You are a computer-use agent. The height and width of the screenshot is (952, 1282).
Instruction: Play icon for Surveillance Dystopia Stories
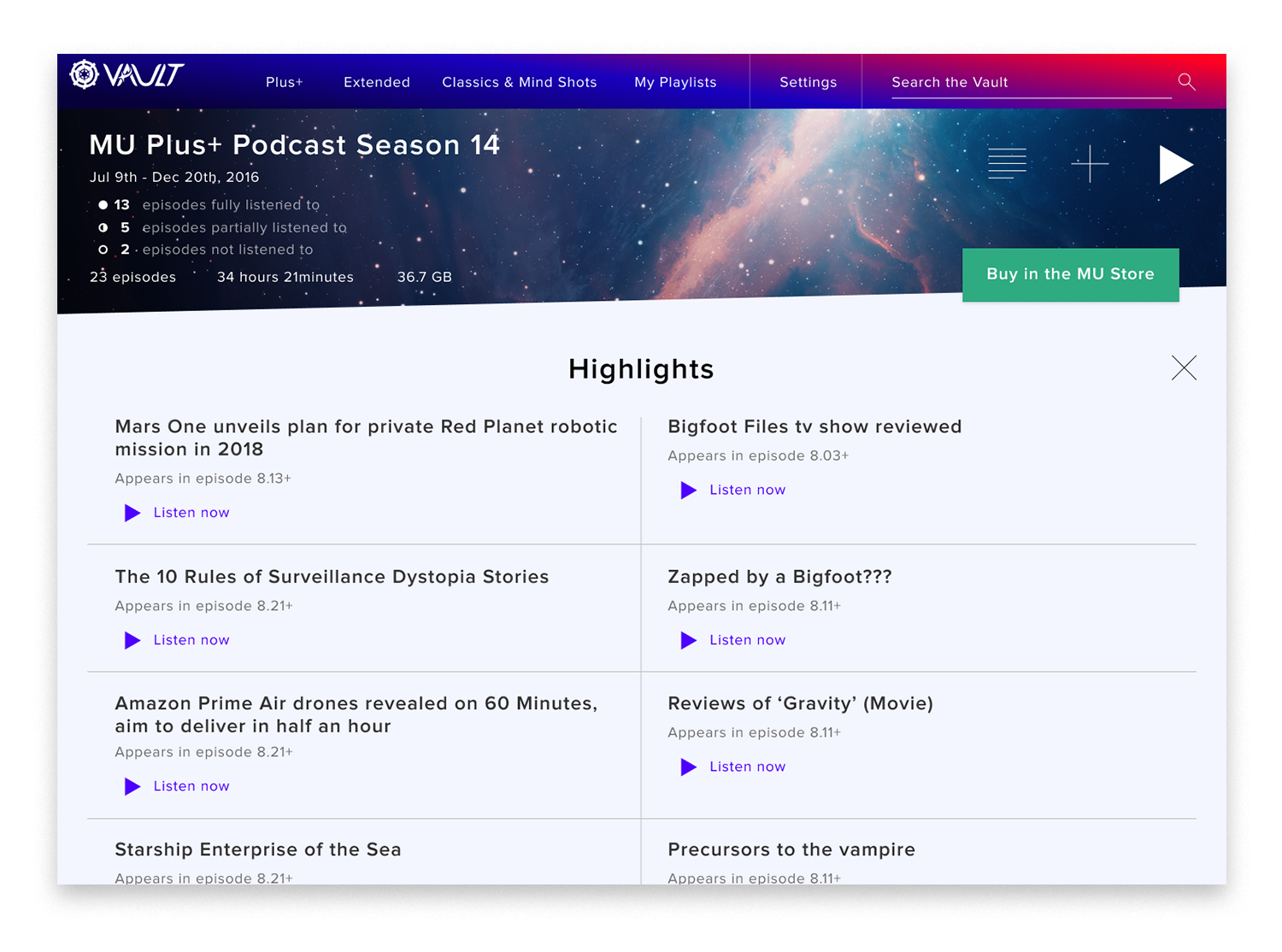[132, 640]
